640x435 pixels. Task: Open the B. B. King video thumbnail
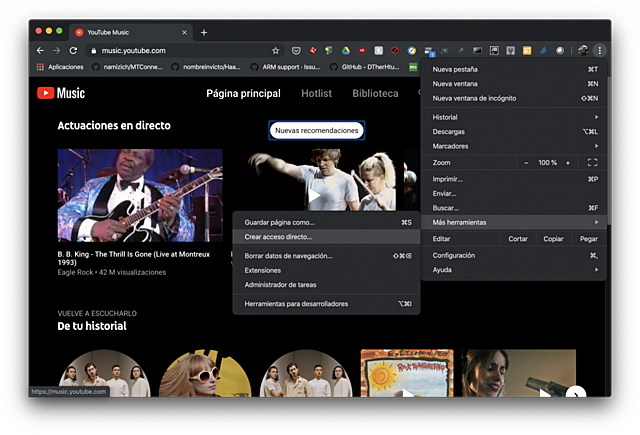point(140,195)
